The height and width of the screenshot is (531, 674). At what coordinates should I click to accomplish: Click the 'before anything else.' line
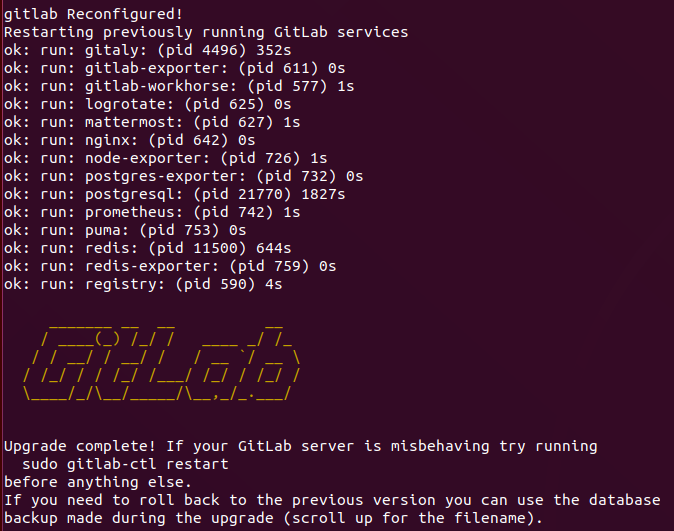point(98,482)
